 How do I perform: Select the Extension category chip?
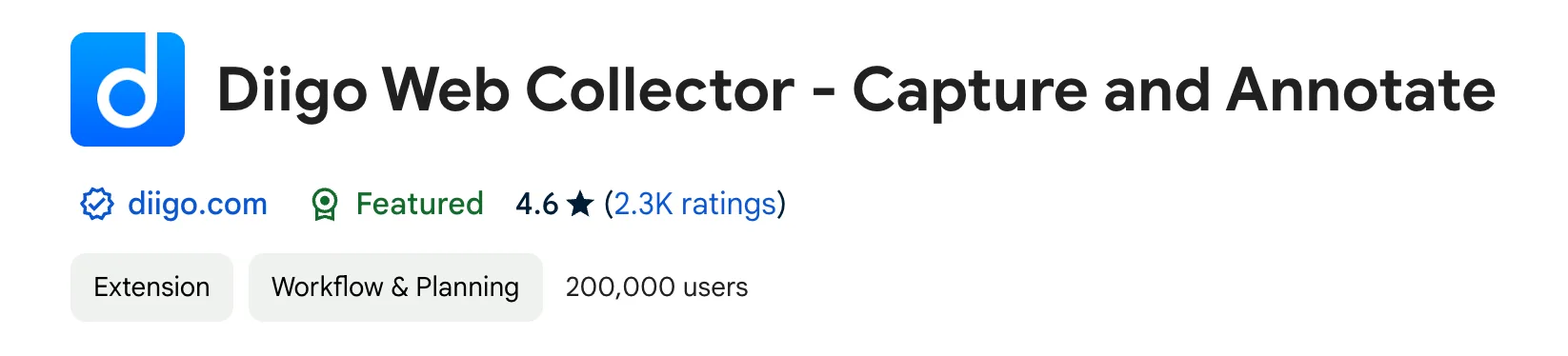tap(151, 287)
